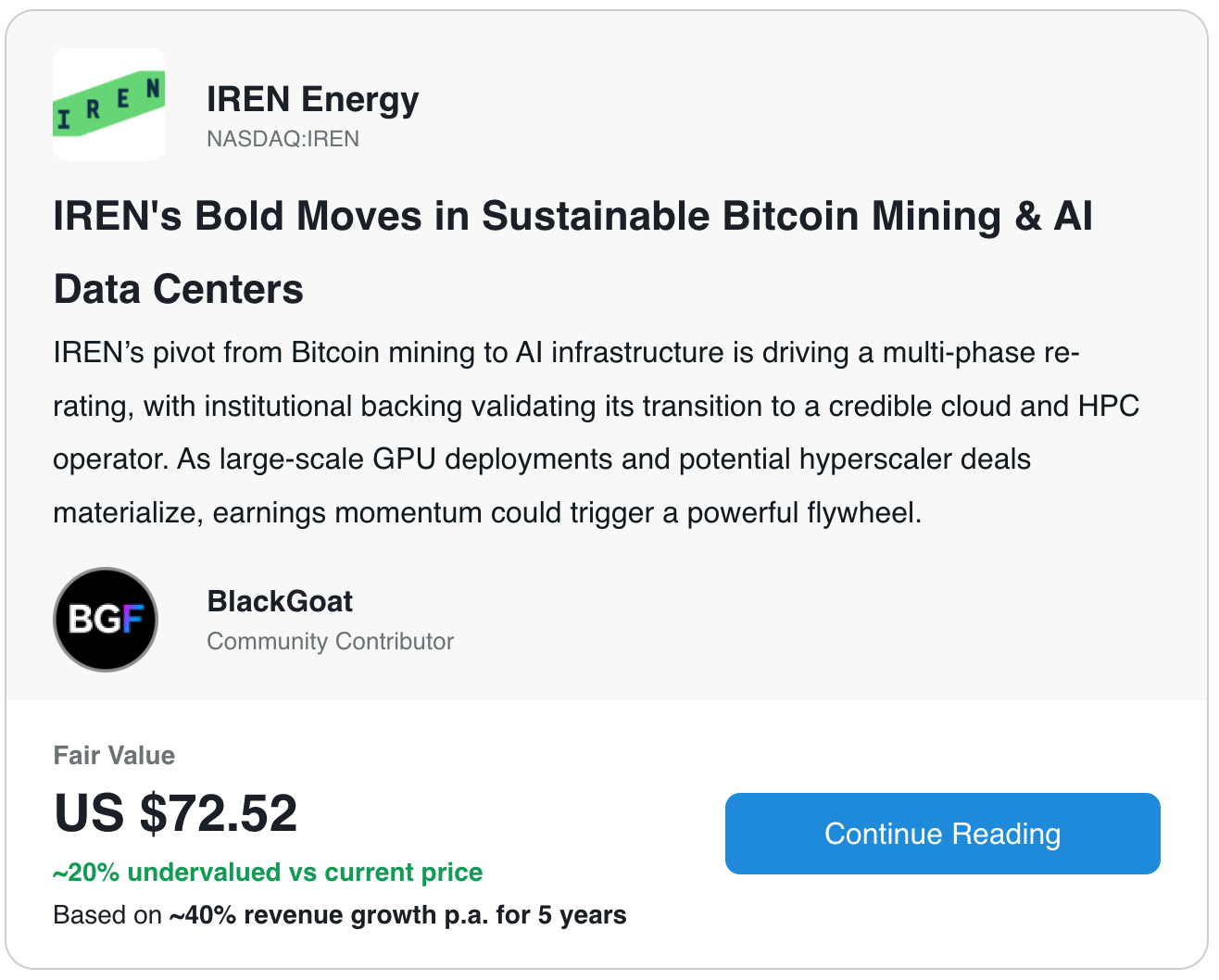Viewport: 1219px width, 980px height.
Task: Select the NASDAQ:IREN ticker symbol
Action: pyautogui.click(x=283, y=139)
